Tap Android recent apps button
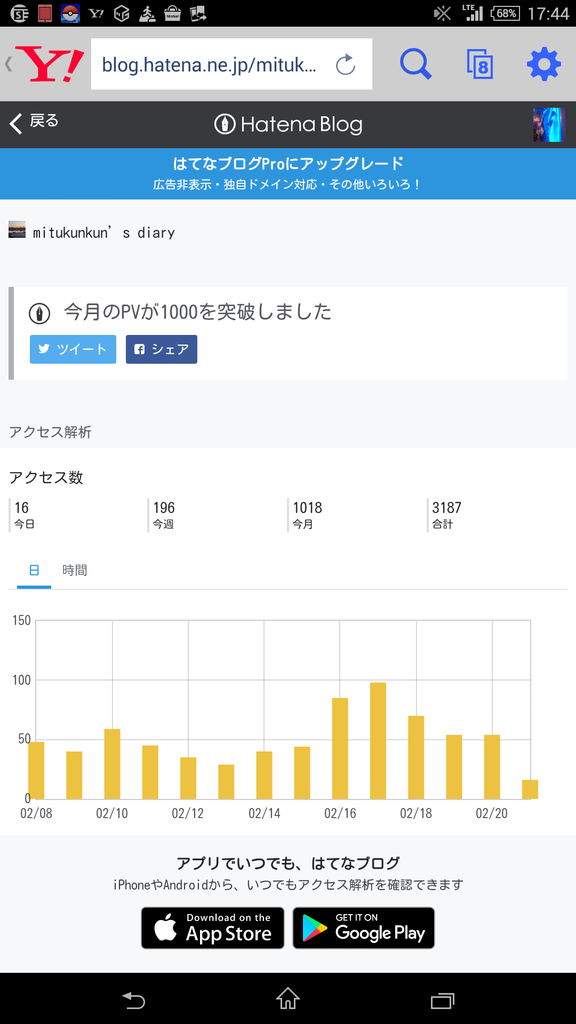Screen dimensions: 576x1024 [442, 999]
